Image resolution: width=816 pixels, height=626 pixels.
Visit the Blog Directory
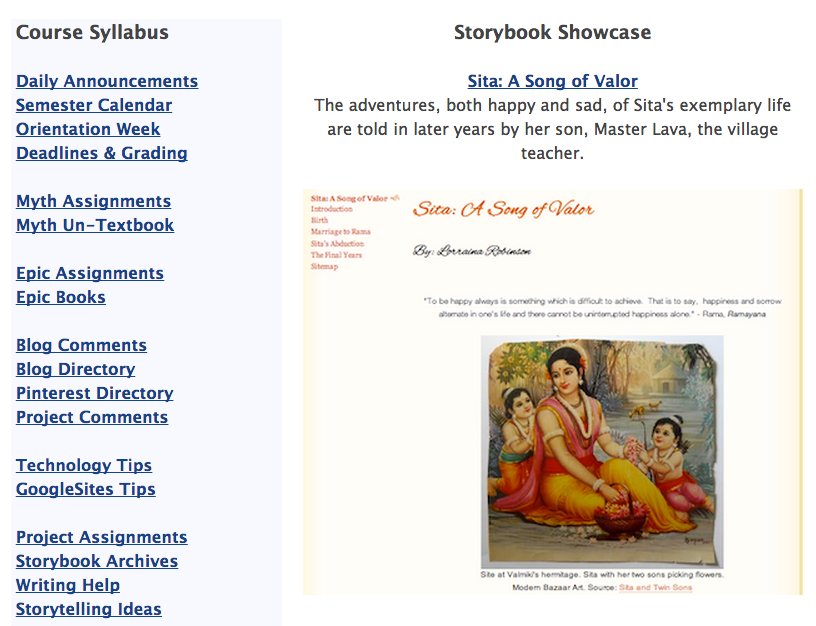pyautogui.click(x=74, y=369)
